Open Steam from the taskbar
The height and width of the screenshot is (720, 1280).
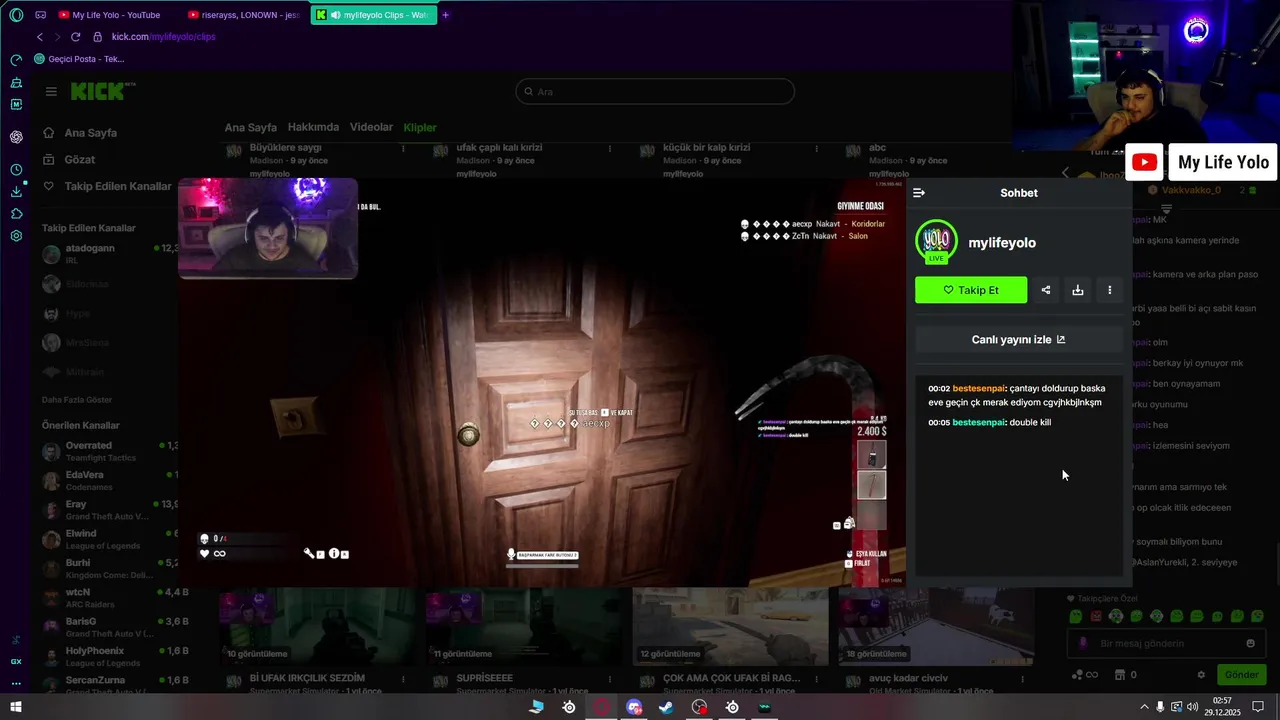click(x=666, y=707)
